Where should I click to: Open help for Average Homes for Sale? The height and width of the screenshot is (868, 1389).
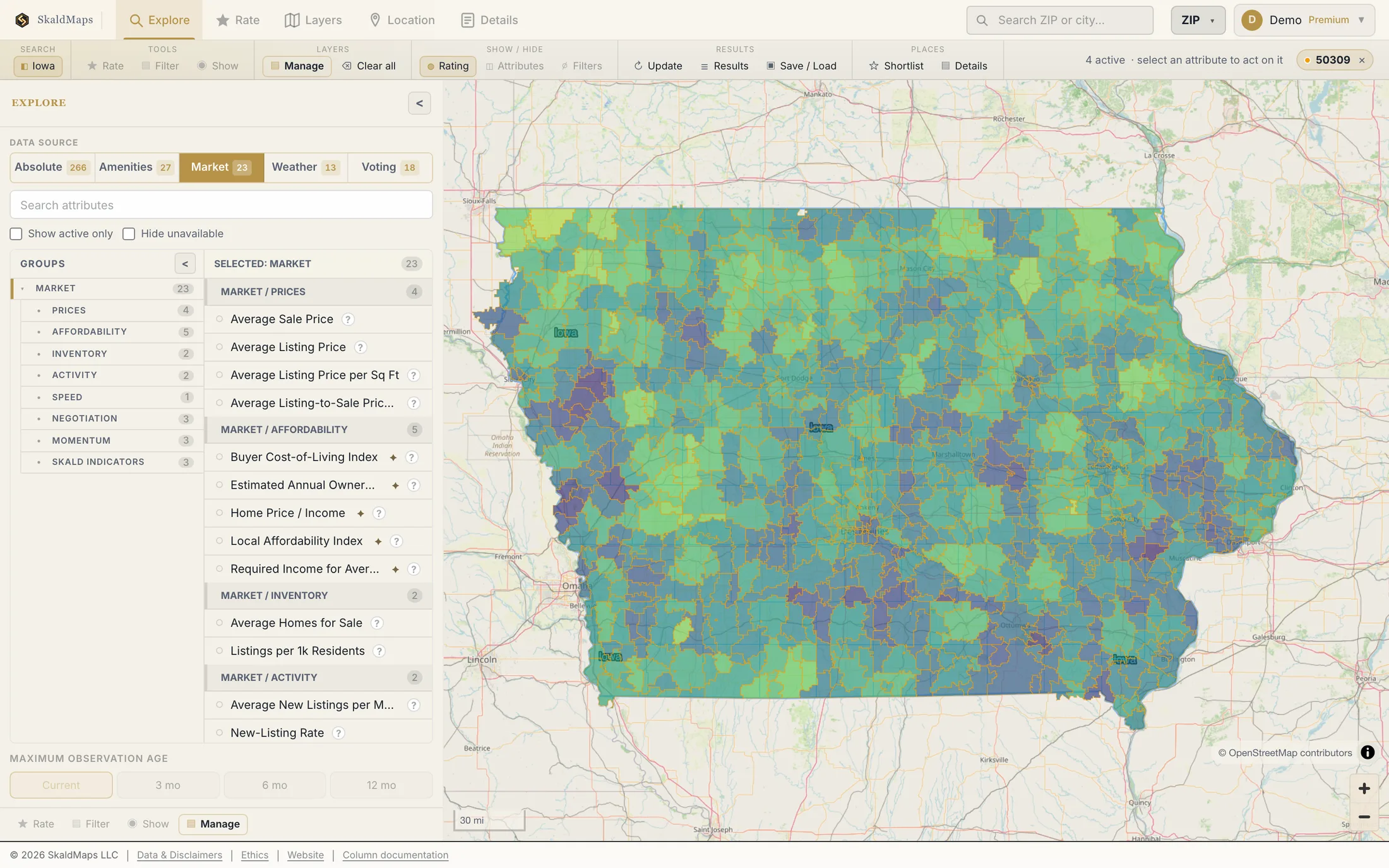coord(377,623)
